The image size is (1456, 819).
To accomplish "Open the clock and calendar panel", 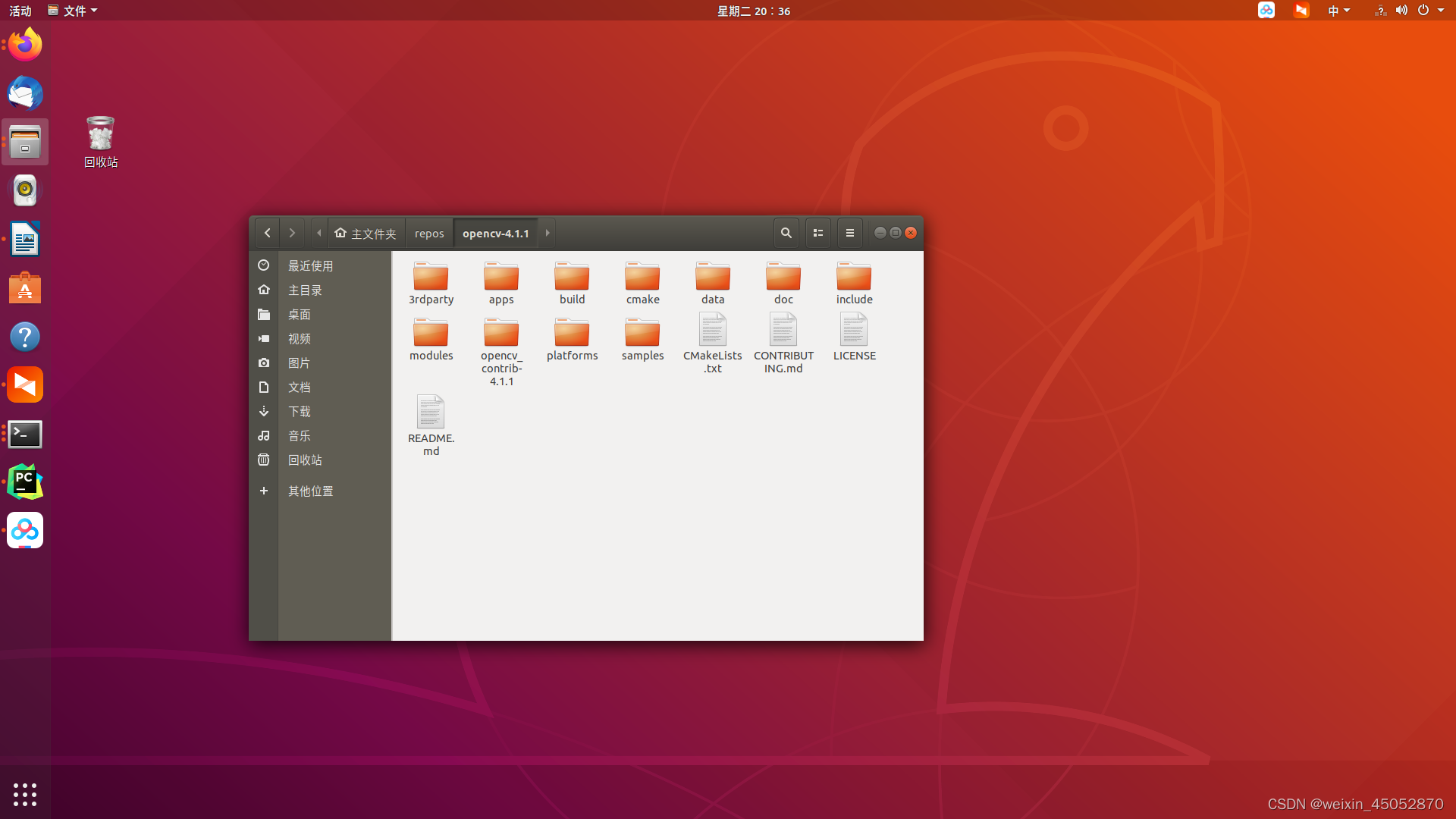I will coord(754,11).
